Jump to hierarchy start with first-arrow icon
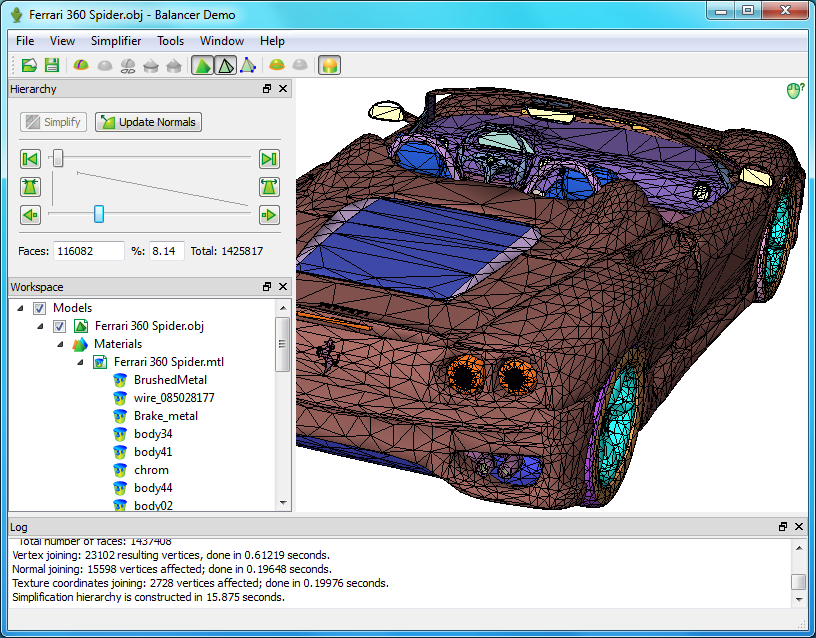Image resolution: width=816 pixels, height=638 pixels. pos(30,159)
